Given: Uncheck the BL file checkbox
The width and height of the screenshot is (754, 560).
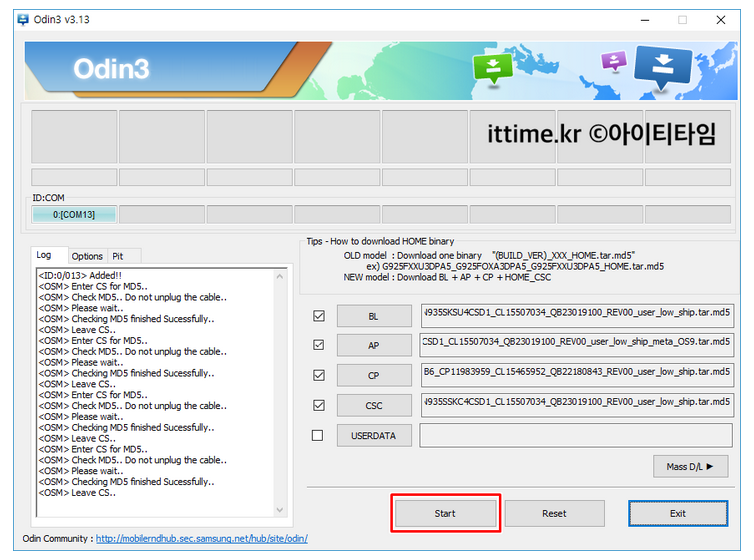Looking at the screenshot, I should 318,316.
